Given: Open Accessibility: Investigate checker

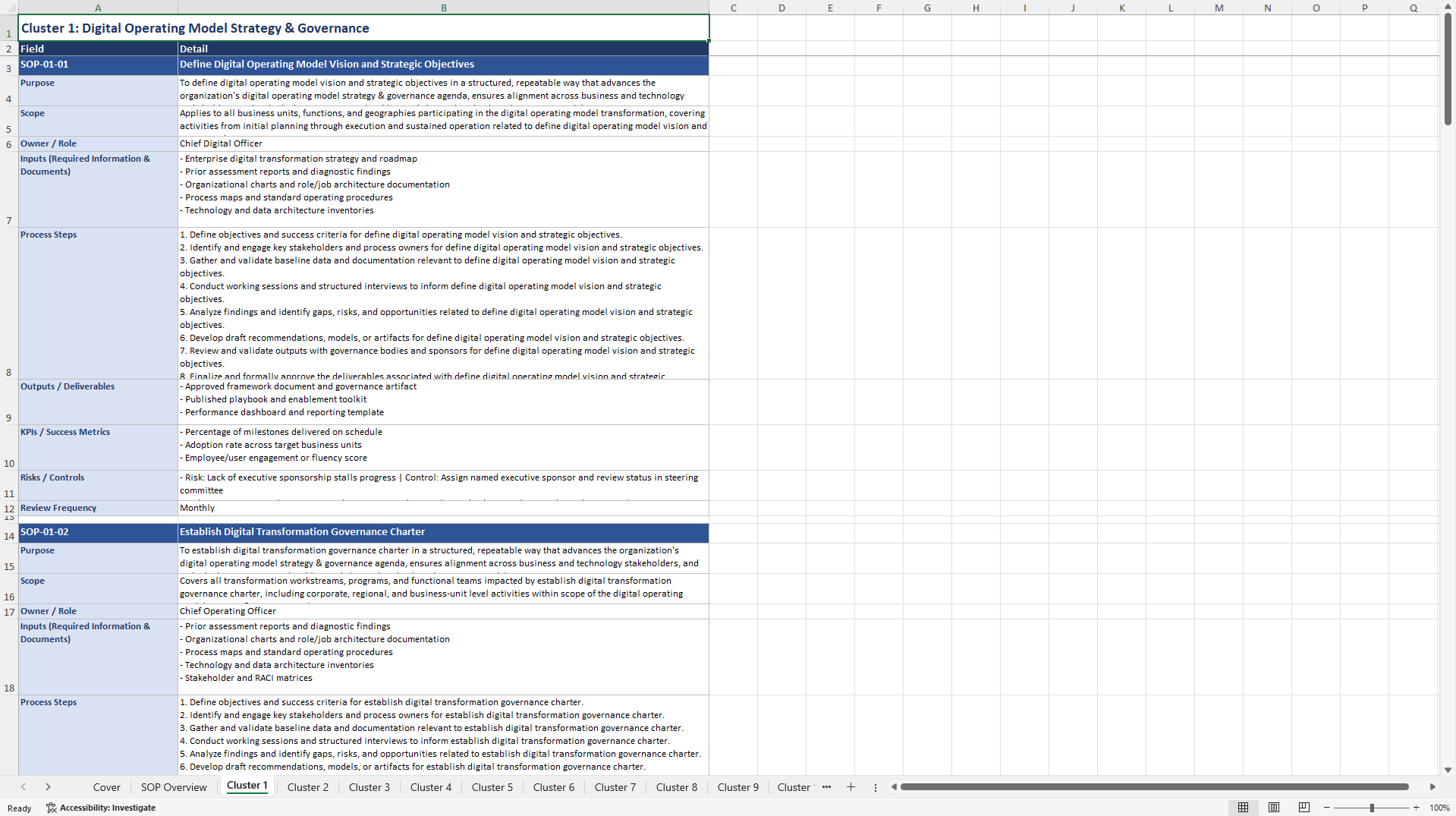Looking at the screenshot, I should tap(101, 808).
